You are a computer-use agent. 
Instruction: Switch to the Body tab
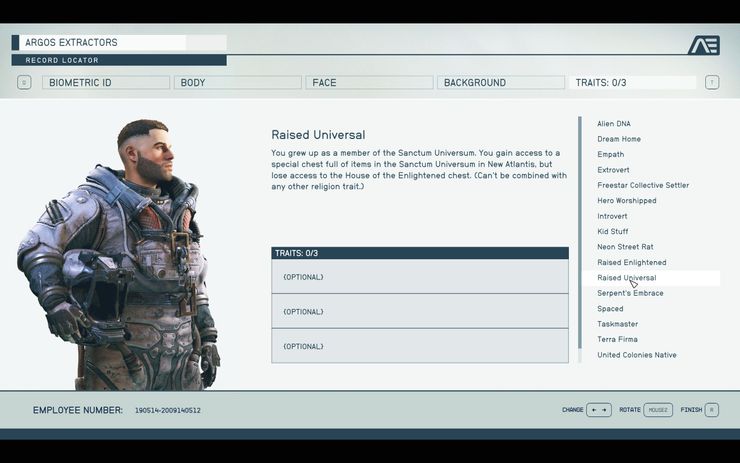(237, 83)
